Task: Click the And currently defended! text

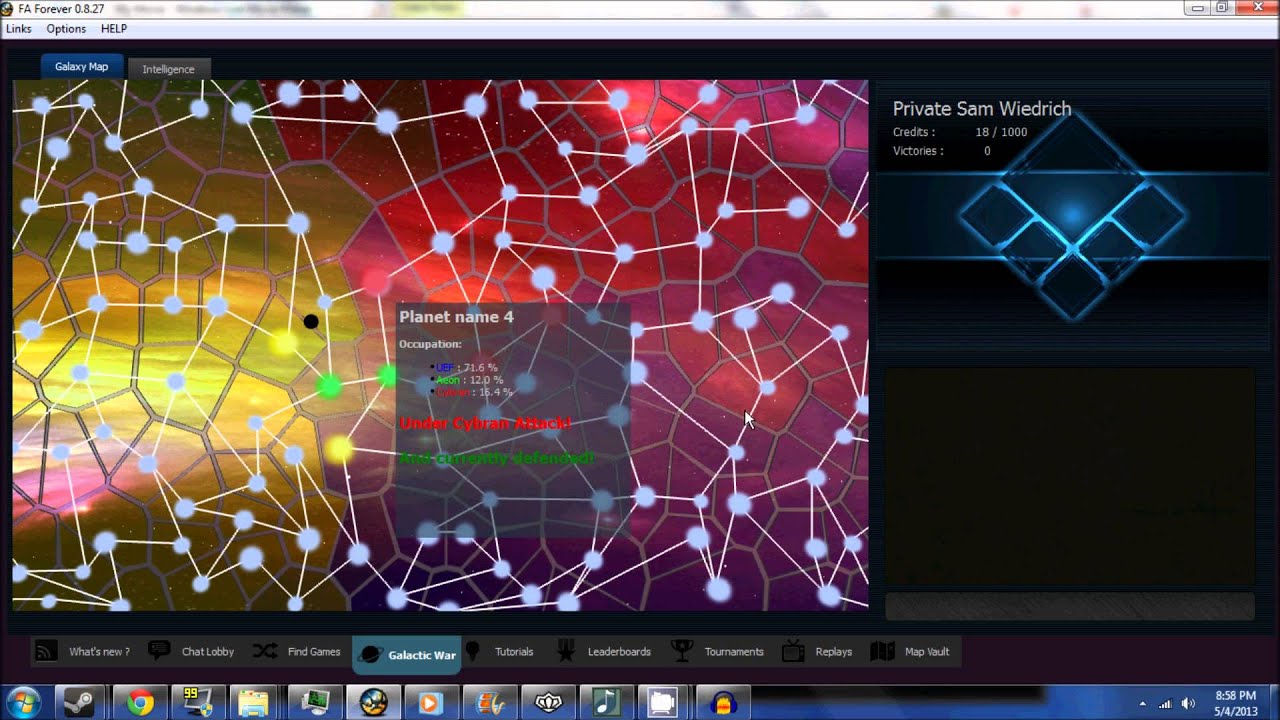Action: (x=497, y=458)
